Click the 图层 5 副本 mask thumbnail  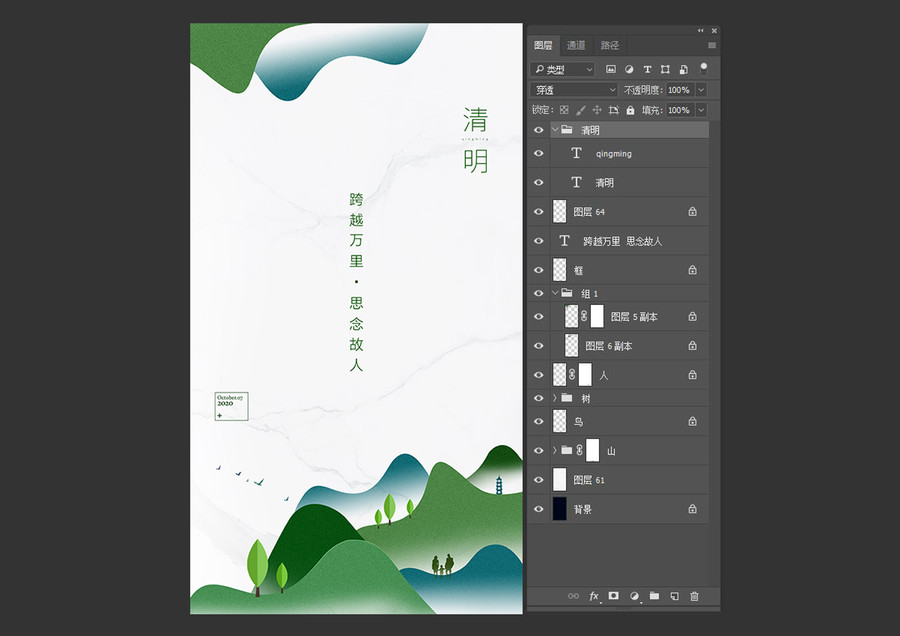pos(597,316)
